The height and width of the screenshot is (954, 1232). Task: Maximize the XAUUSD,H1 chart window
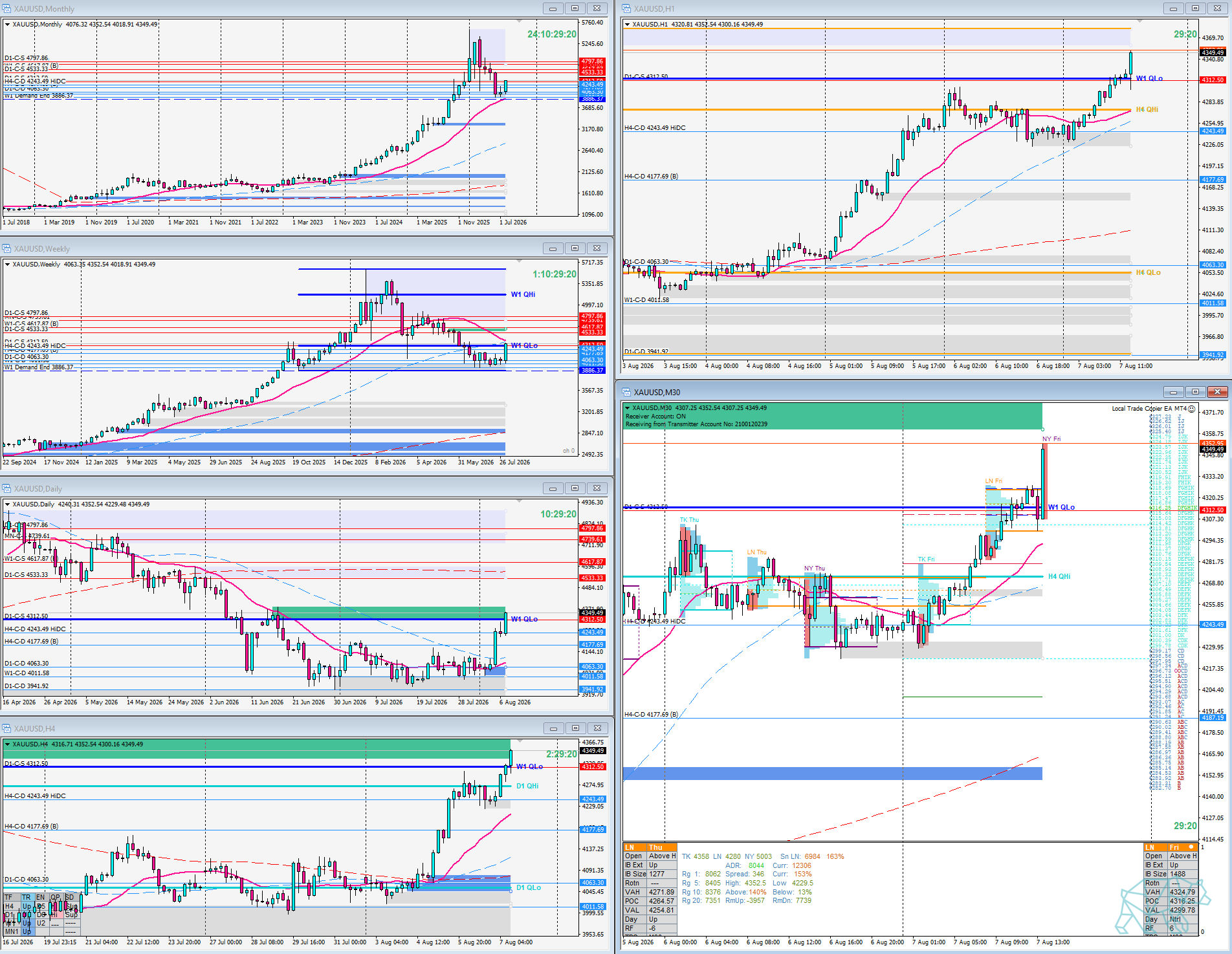(1194, 8)
